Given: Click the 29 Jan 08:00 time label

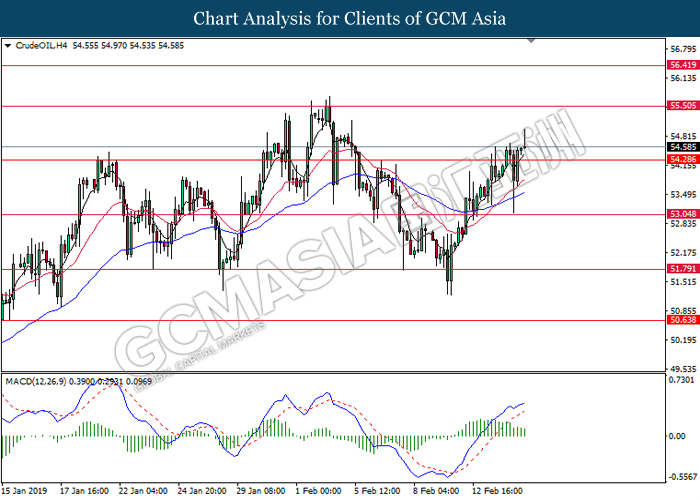Looking at the screenshot, I should [261, 491].
